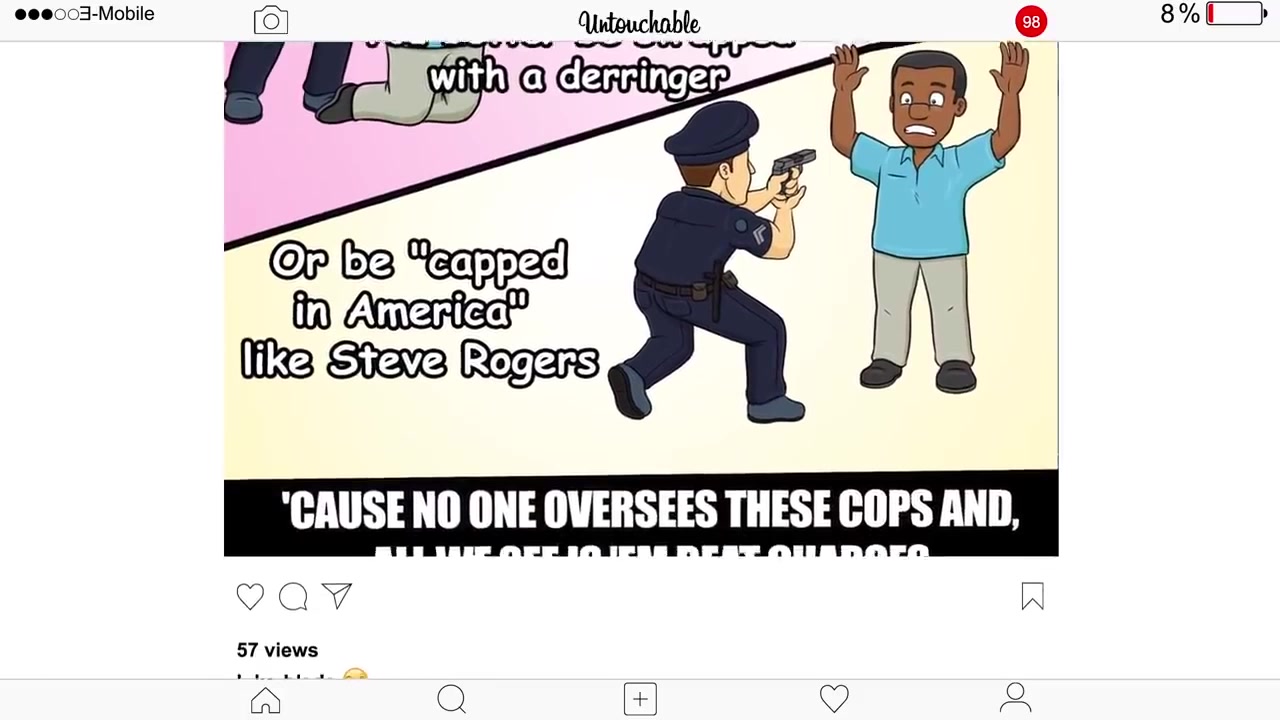
Task: Create new post with plus icon
Action: 640,699
